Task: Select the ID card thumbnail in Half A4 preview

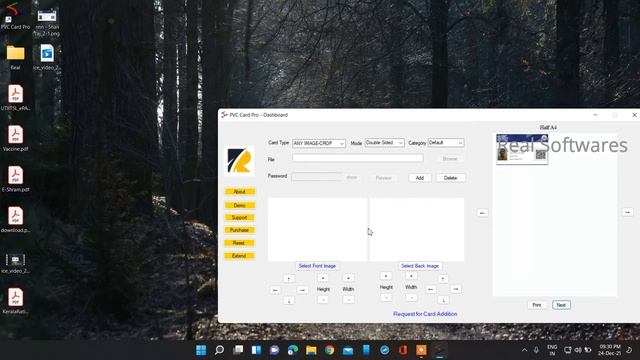Action: tap(522, 149)
